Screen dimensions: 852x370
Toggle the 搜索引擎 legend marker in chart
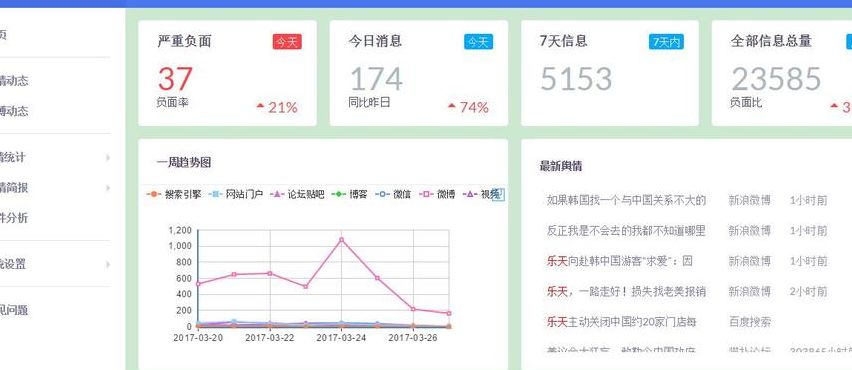pos(154,194)
